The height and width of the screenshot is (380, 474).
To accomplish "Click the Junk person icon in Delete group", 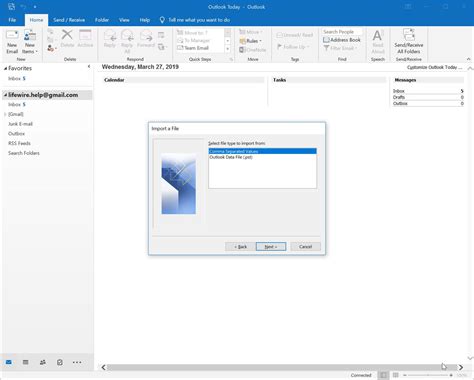I will pos(51,48).
